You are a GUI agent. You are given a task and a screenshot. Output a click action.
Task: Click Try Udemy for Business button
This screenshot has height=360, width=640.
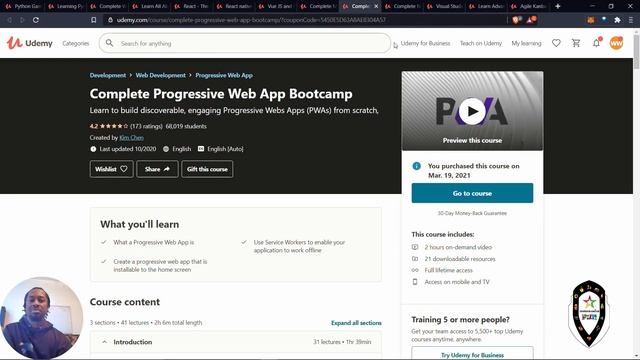[472, 354]
